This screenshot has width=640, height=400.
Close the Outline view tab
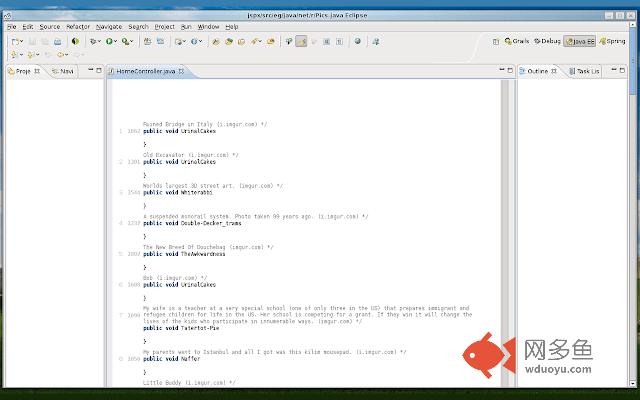point(554,71)
